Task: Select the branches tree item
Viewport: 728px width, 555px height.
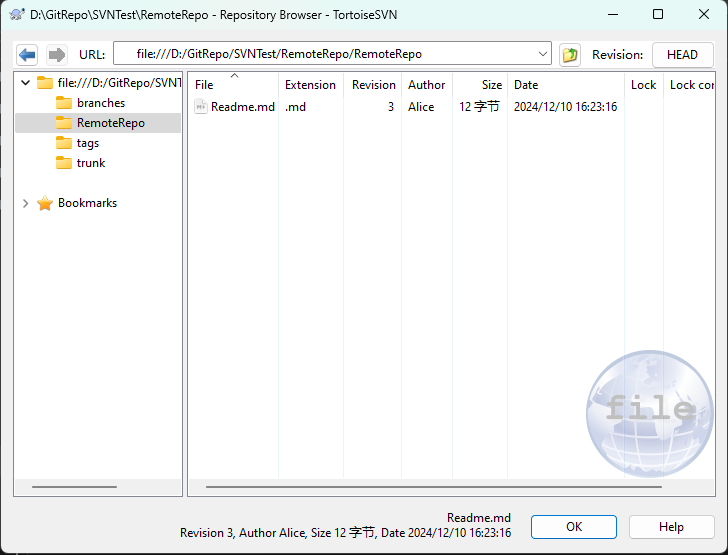Action: [x=101, y=103]
